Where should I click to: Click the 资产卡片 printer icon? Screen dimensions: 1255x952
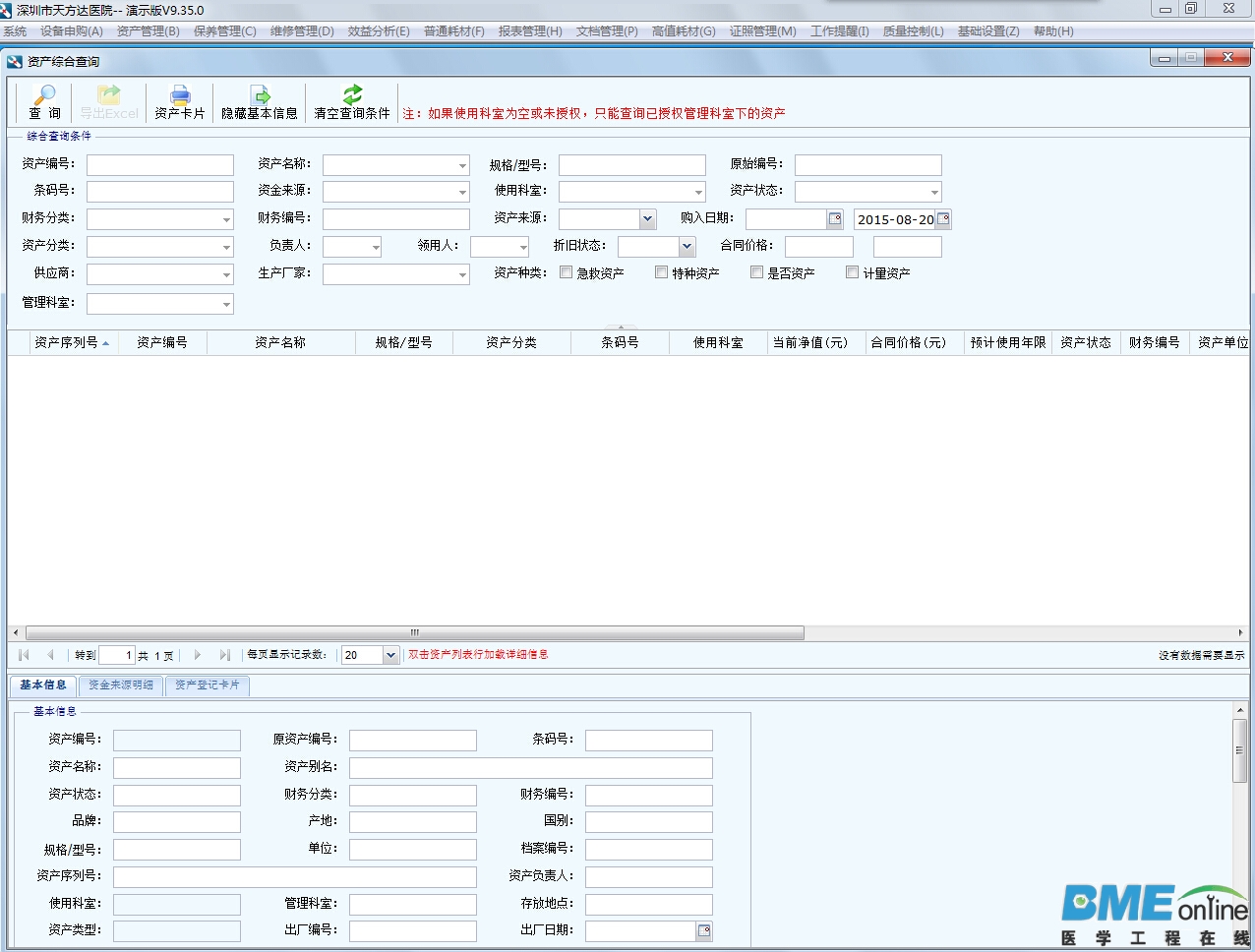click(180, 95)
